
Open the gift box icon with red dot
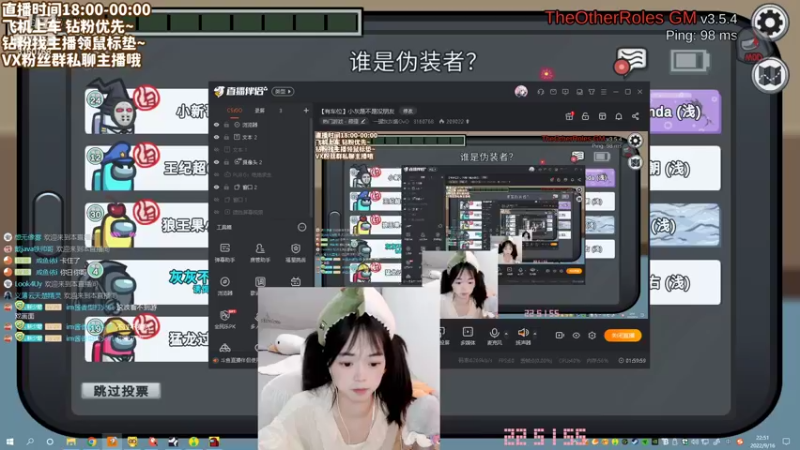pos(569,116)
